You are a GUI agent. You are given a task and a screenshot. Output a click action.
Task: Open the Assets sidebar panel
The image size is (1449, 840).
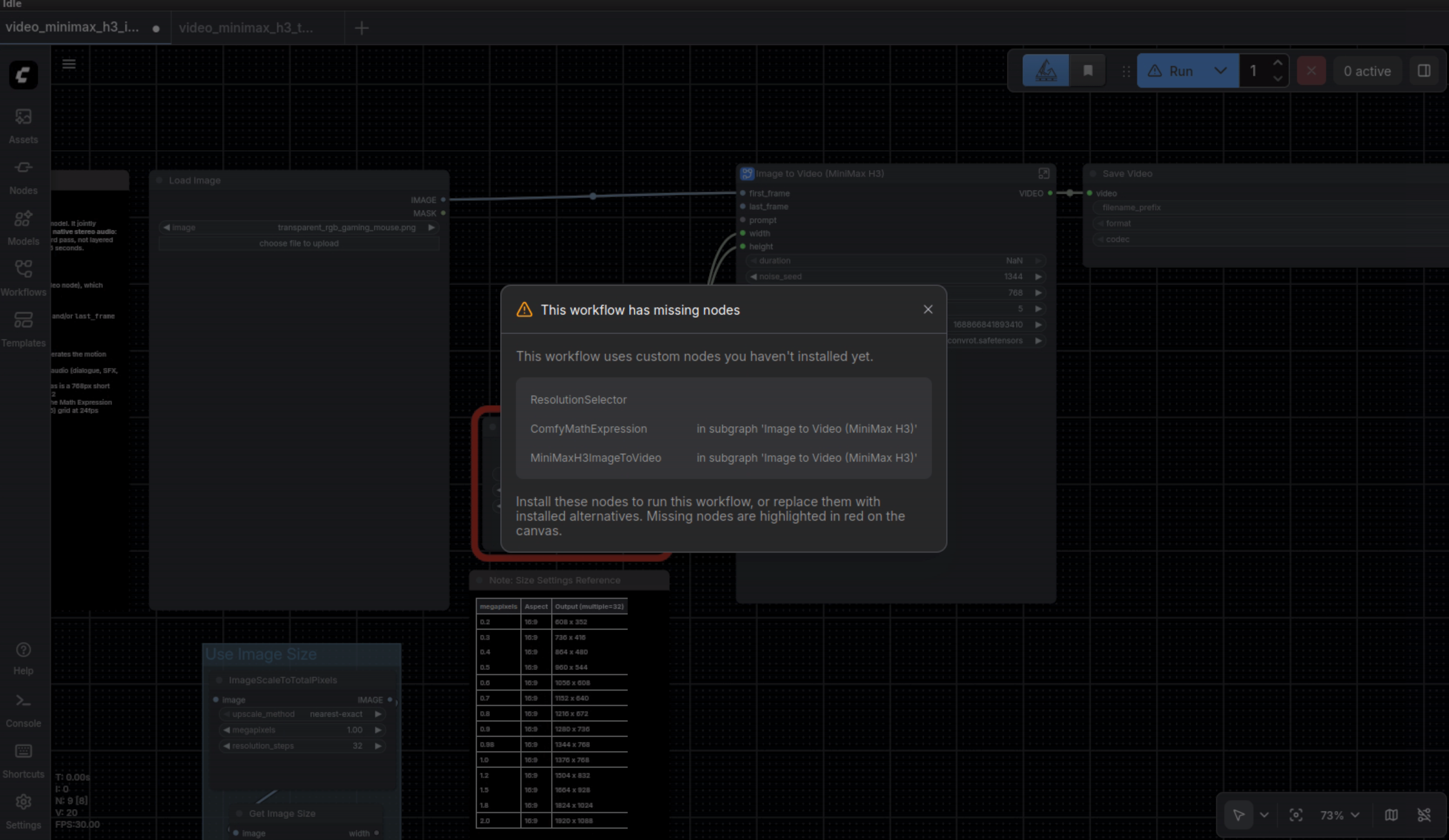23,126
